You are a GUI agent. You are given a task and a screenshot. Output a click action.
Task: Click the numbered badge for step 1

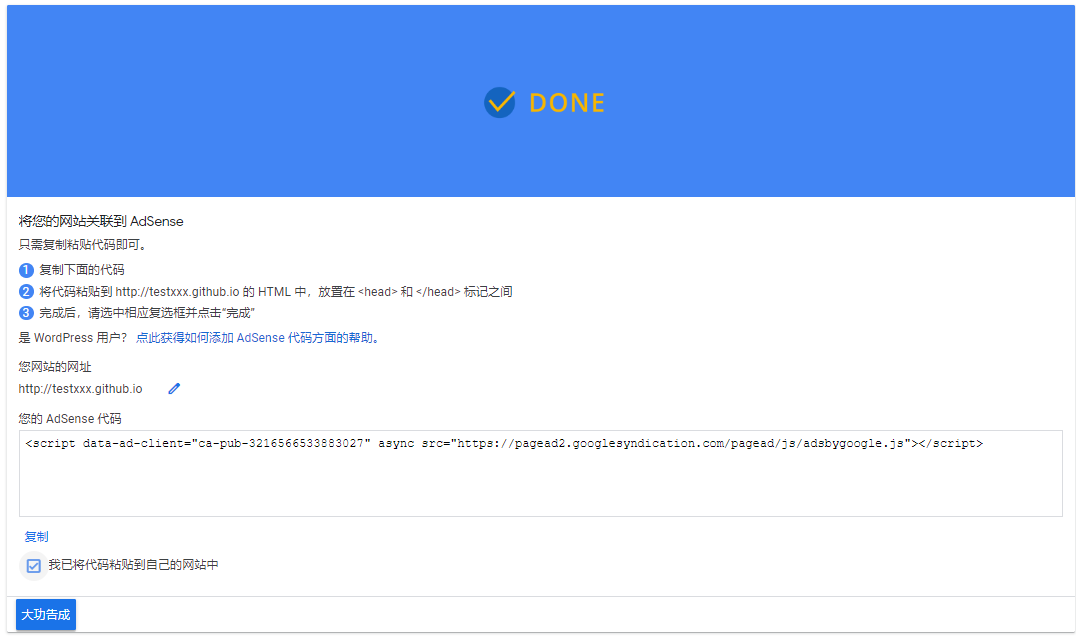click(x=25, y=270)
